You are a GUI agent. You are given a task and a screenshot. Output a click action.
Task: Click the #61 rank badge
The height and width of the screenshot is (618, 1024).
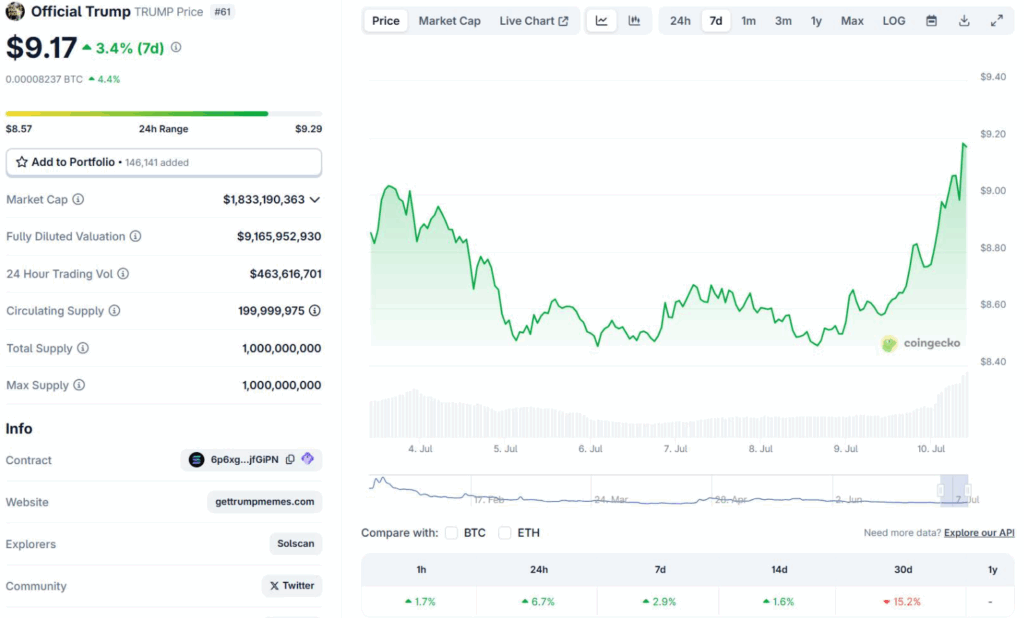222,12
